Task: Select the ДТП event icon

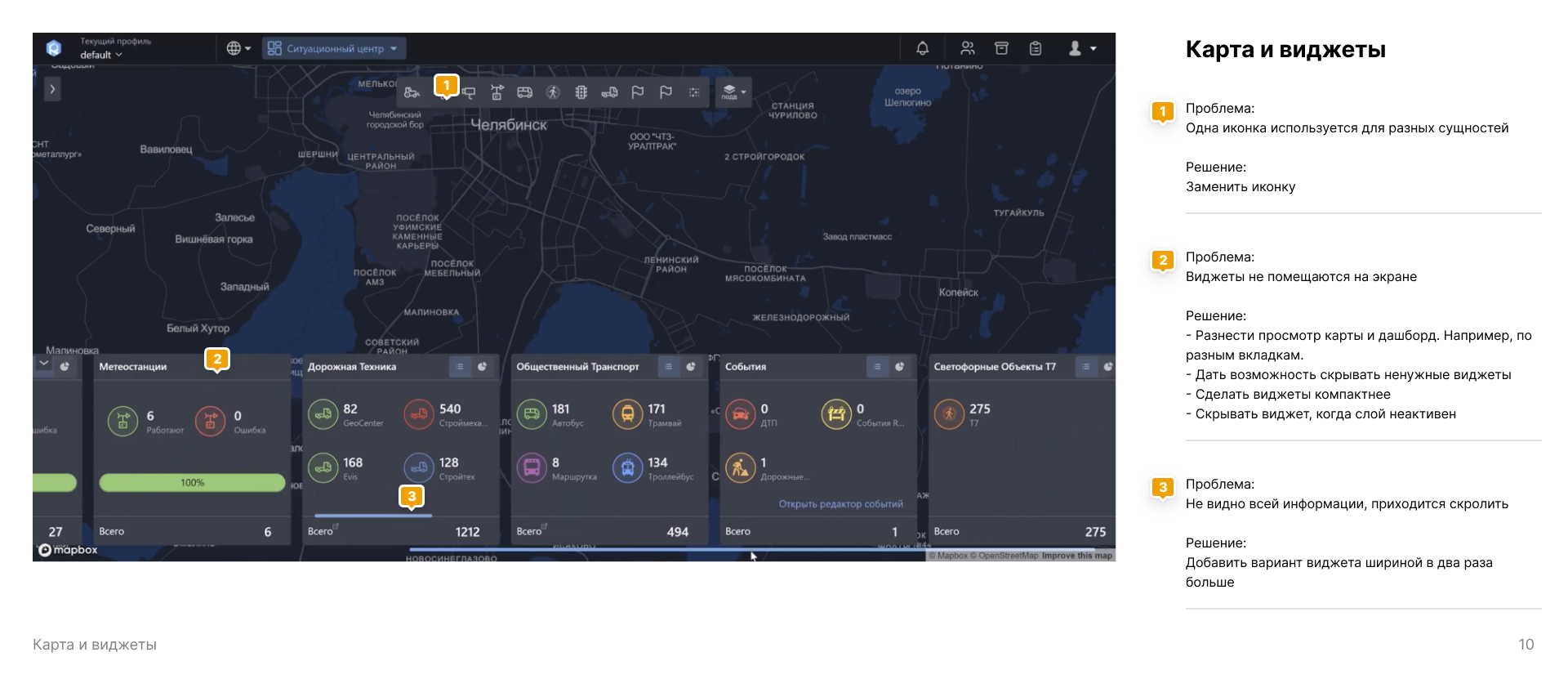Action: coord(741,414)
